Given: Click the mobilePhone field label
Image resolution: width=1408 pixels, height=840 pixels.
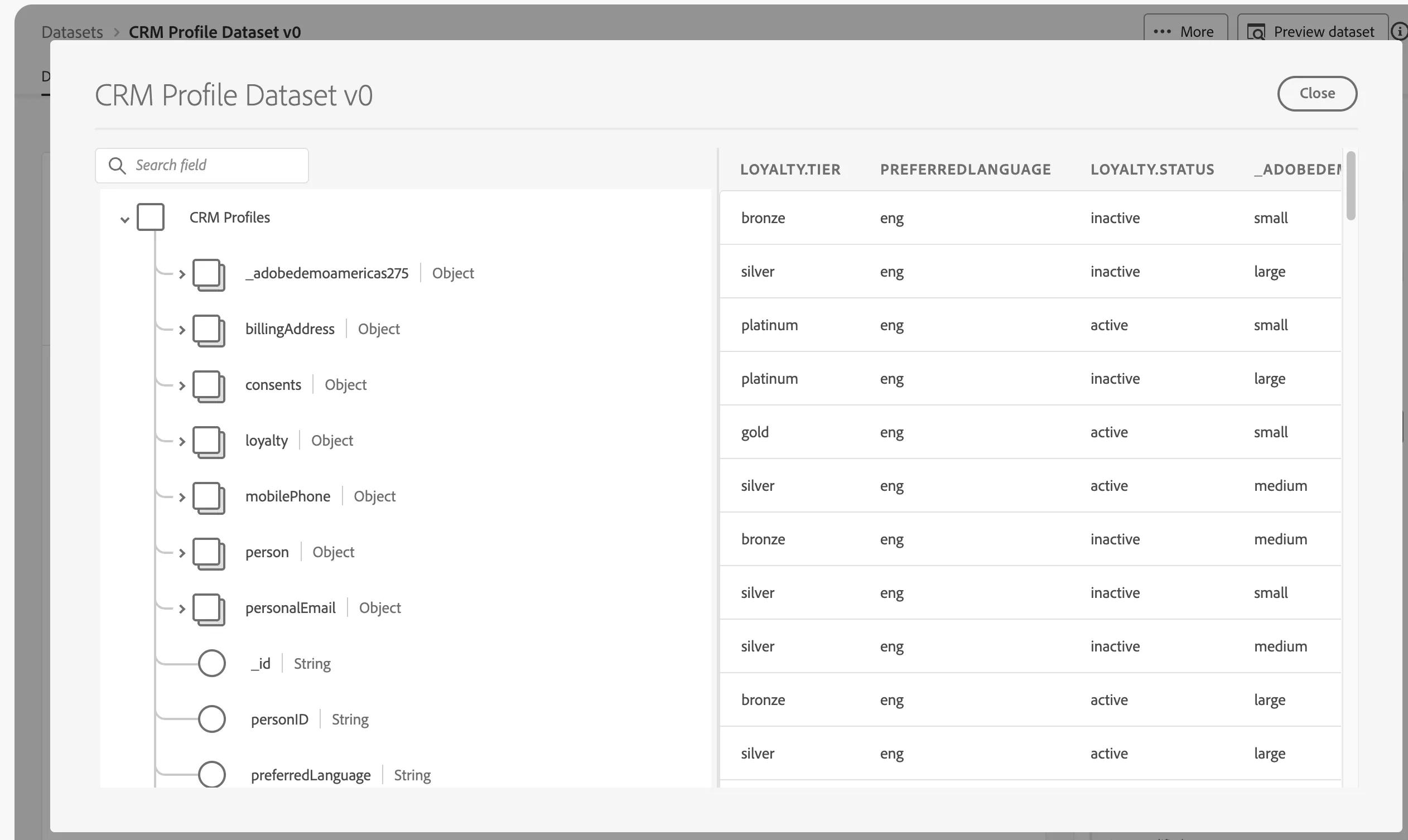Looking at the screenshot, I should coord(288,496).
